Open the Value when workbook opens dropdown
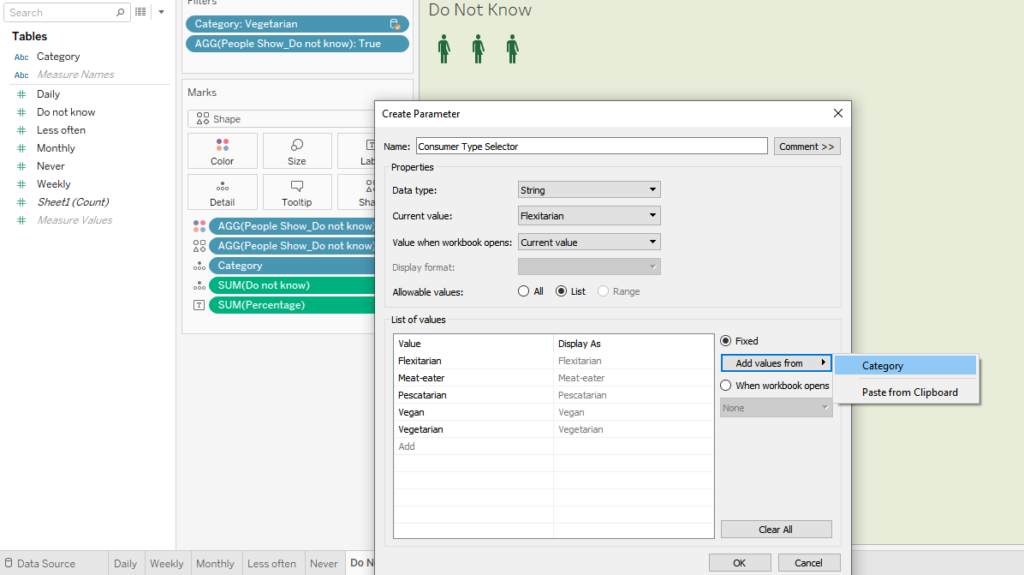This screenshot has width=1024, height=575. click(589, 242)
